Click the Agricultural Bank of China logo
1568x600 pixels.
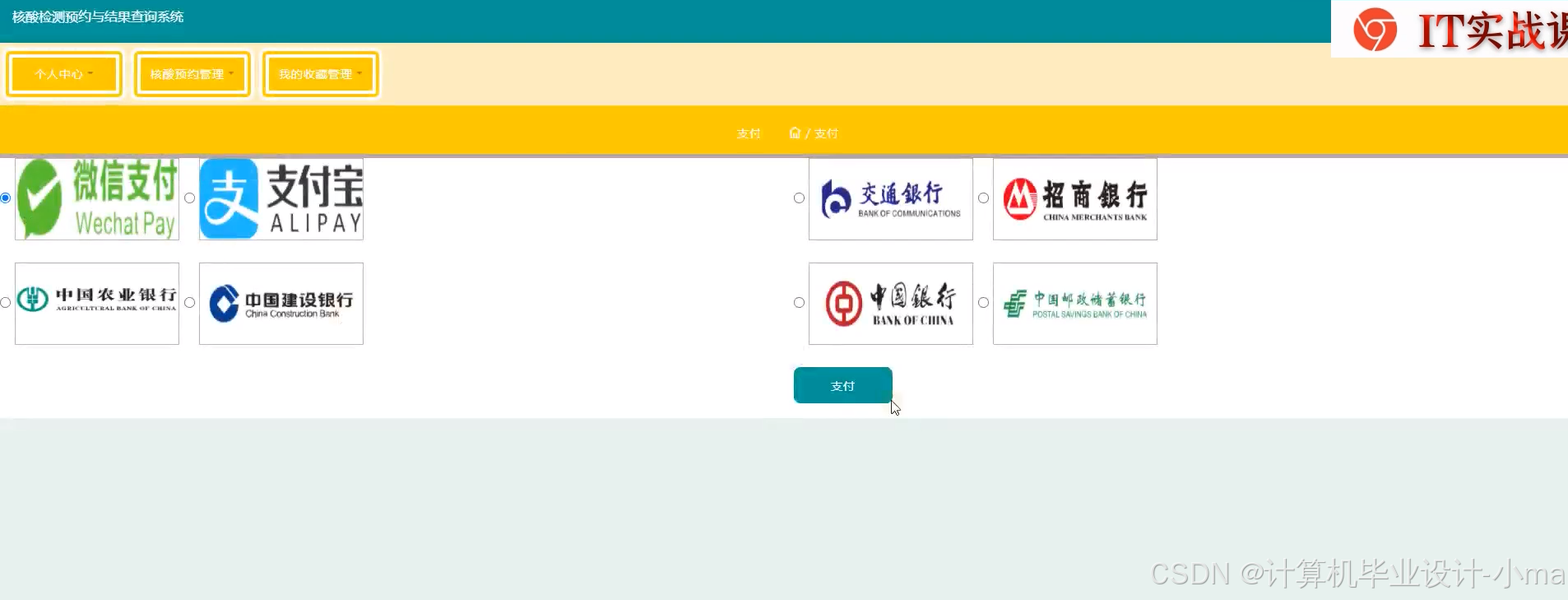(97, 304)
